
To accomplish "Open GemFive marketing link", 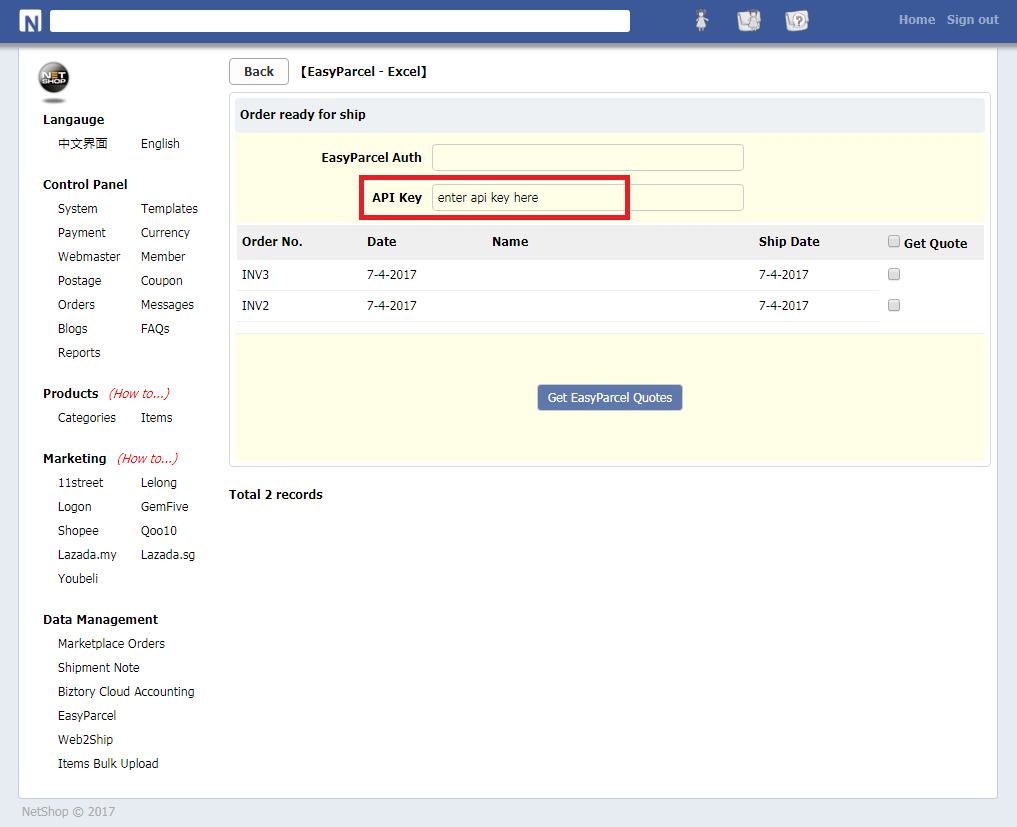I will 165,506.
